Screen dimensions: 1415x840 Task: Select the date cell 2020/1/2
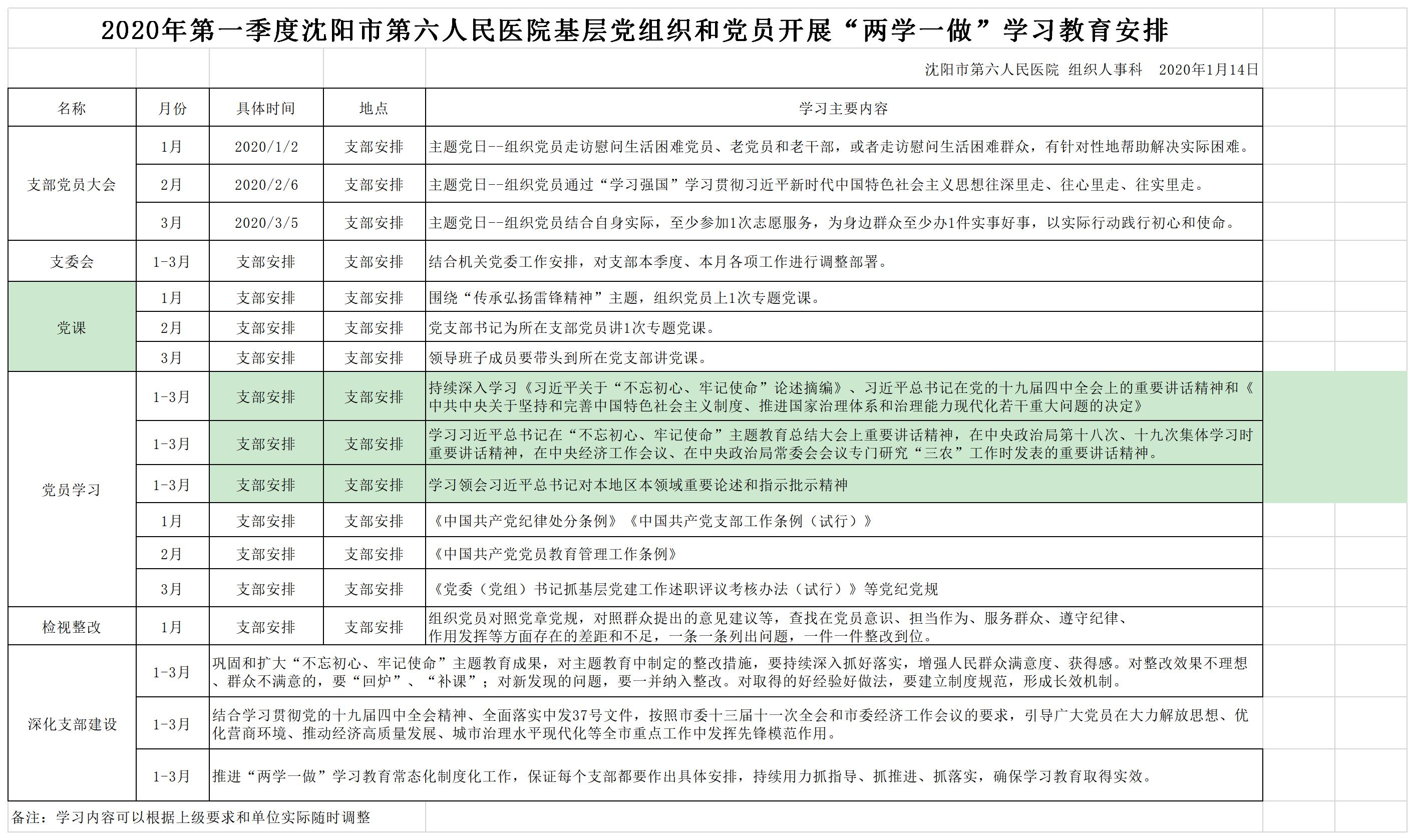(266, 147)
